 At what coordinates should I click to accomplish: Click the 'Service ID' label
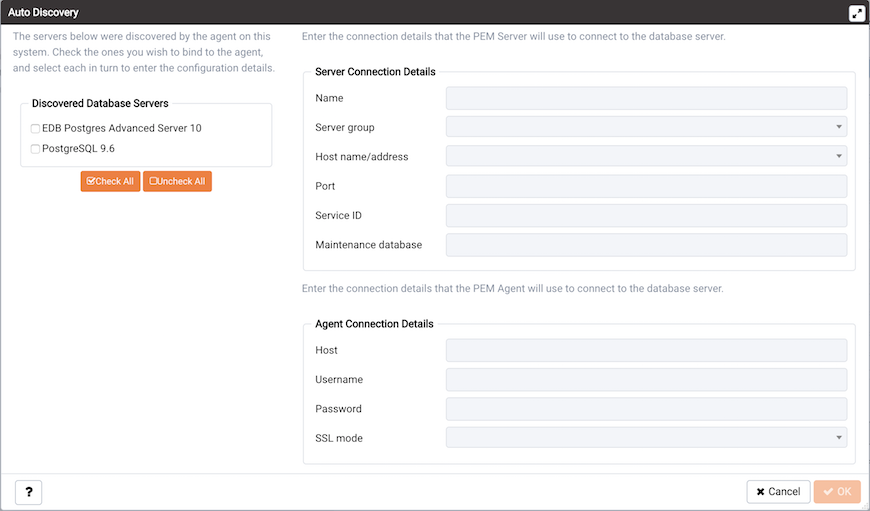338,215
